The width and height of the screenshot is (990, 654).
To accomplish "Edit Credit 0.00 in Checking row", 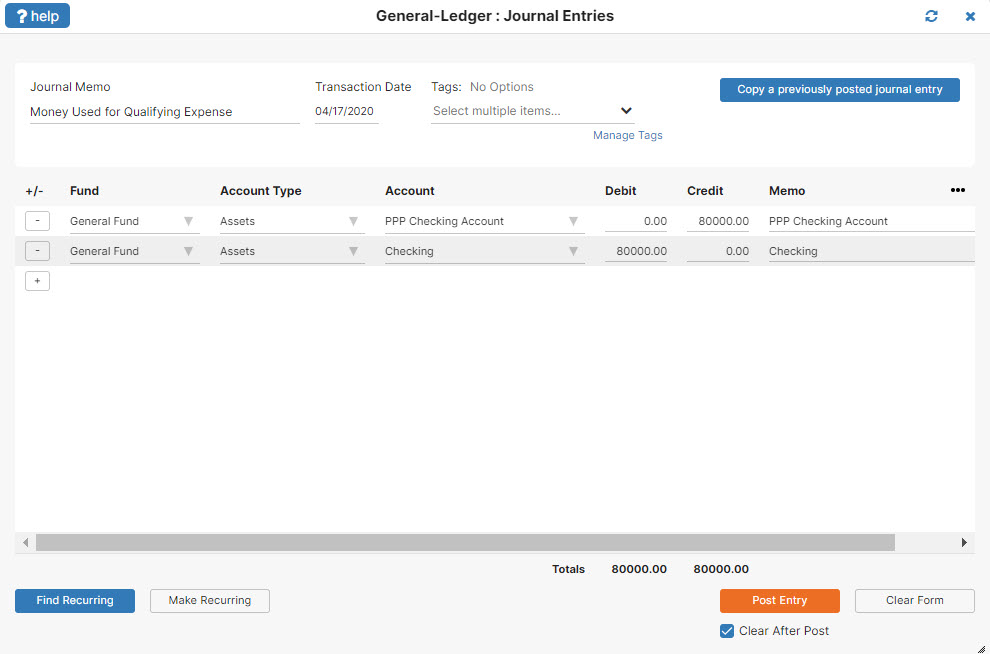I will pyautogui.click(x=718, y=251).
